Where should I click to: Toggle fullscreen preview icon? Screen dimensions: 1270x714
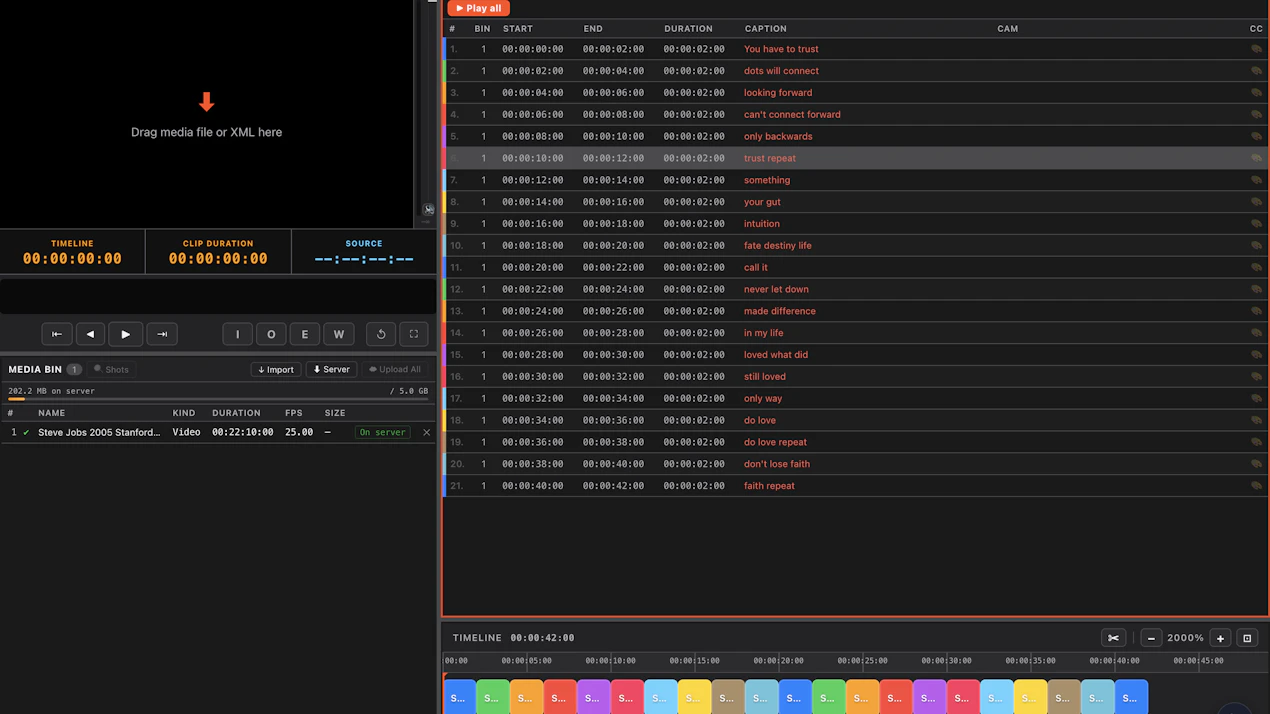[x=414, y=334]
